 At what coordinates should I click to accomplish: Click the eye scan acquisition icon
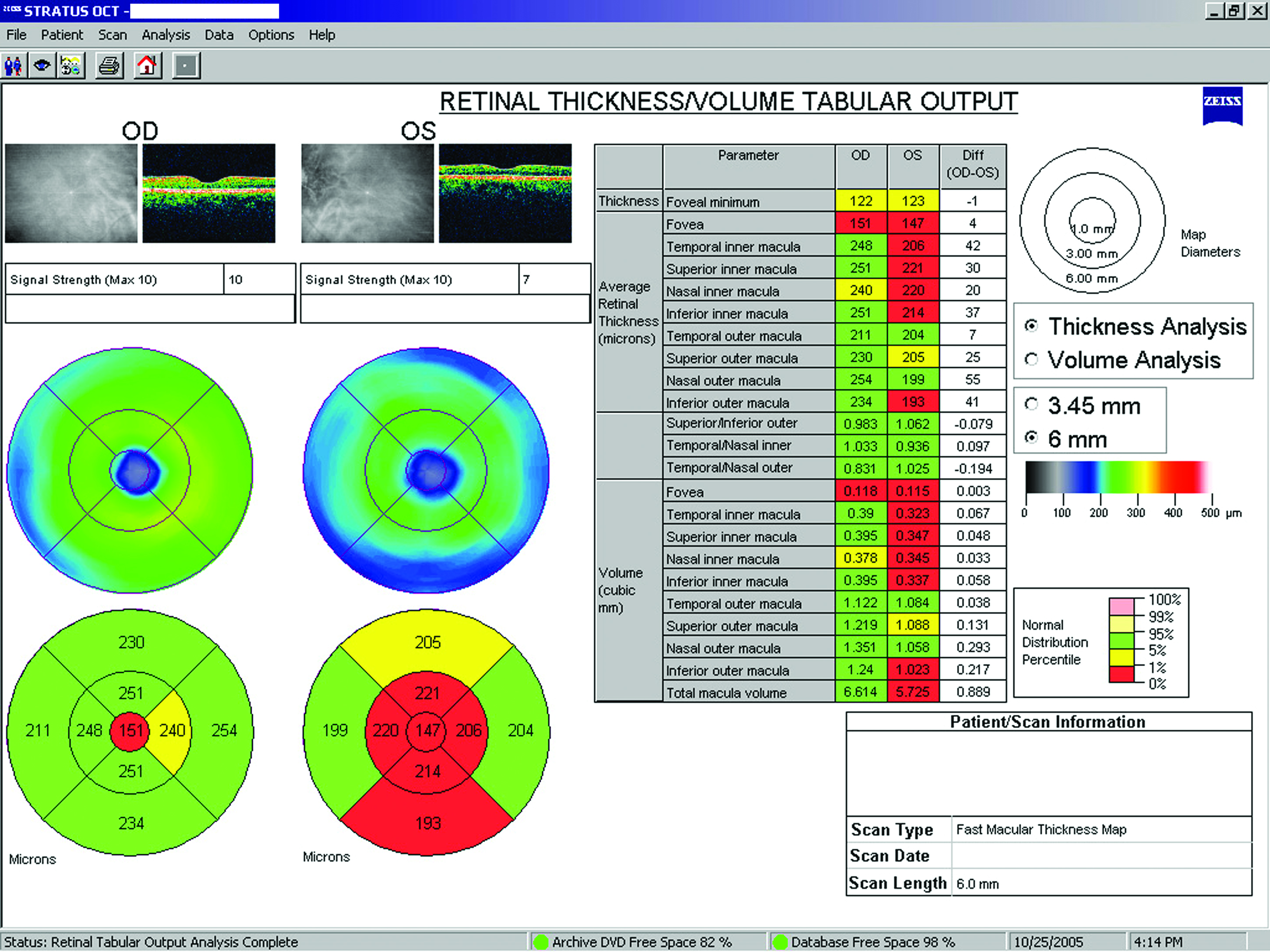point(42,66)
